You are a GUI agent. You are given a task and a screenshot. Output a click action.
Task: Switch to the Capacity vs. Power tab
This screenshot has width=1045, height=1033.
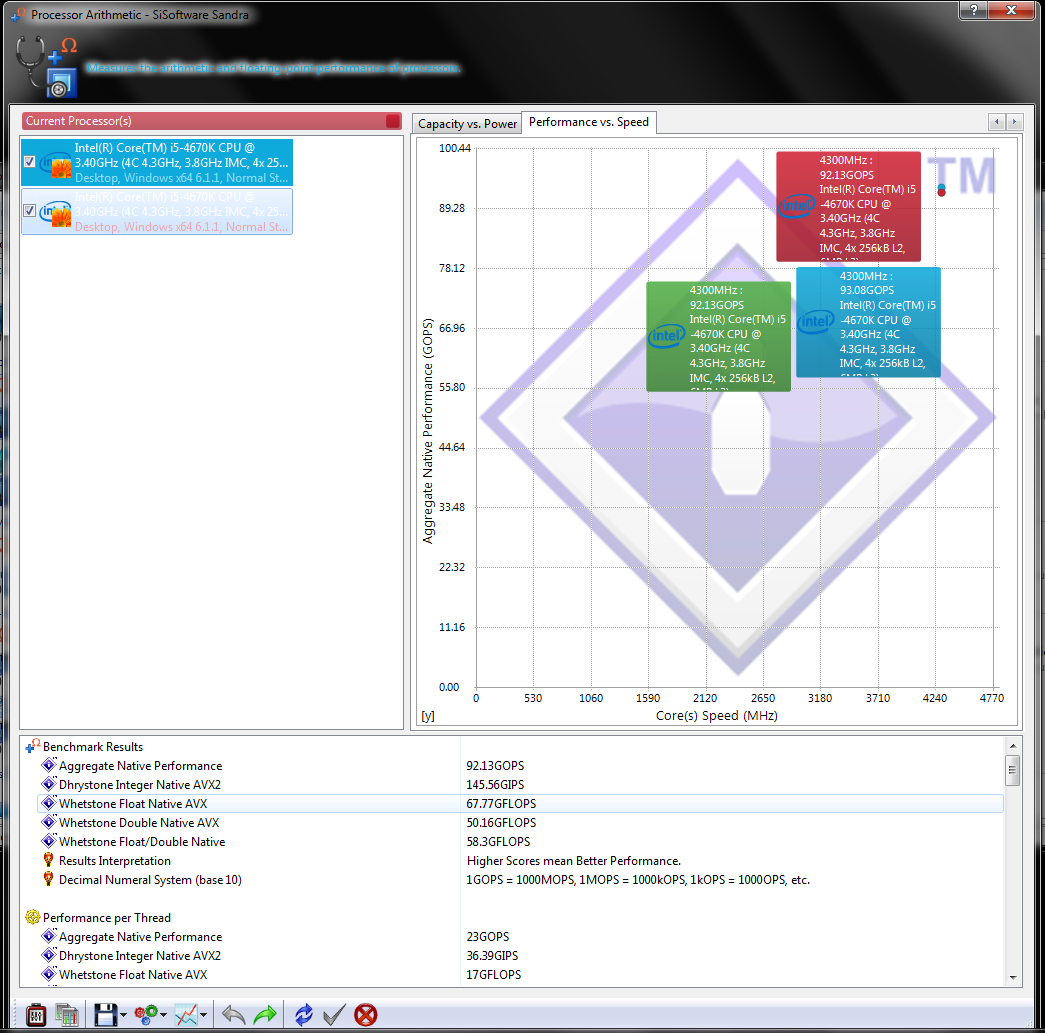[x=467, y=124]
